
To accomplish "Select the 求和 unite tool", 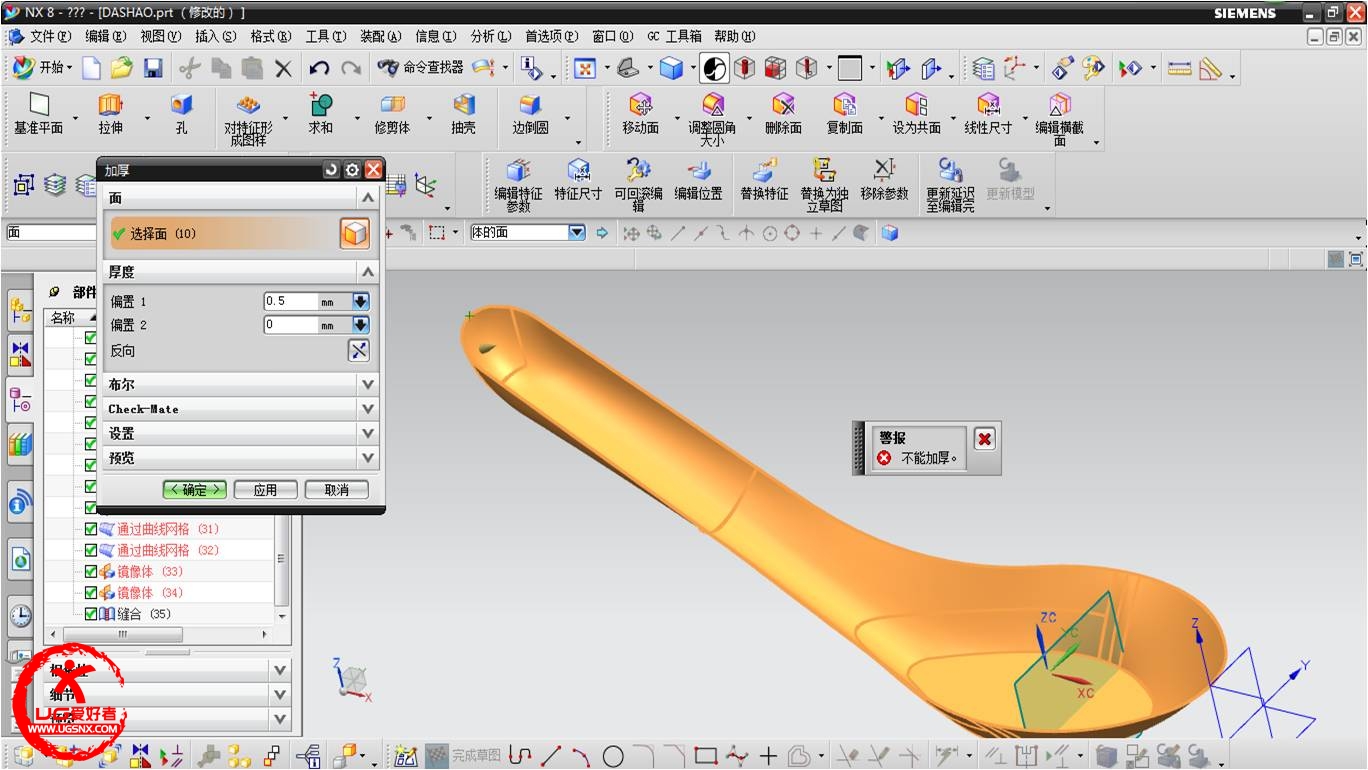I will click(321, 114).
